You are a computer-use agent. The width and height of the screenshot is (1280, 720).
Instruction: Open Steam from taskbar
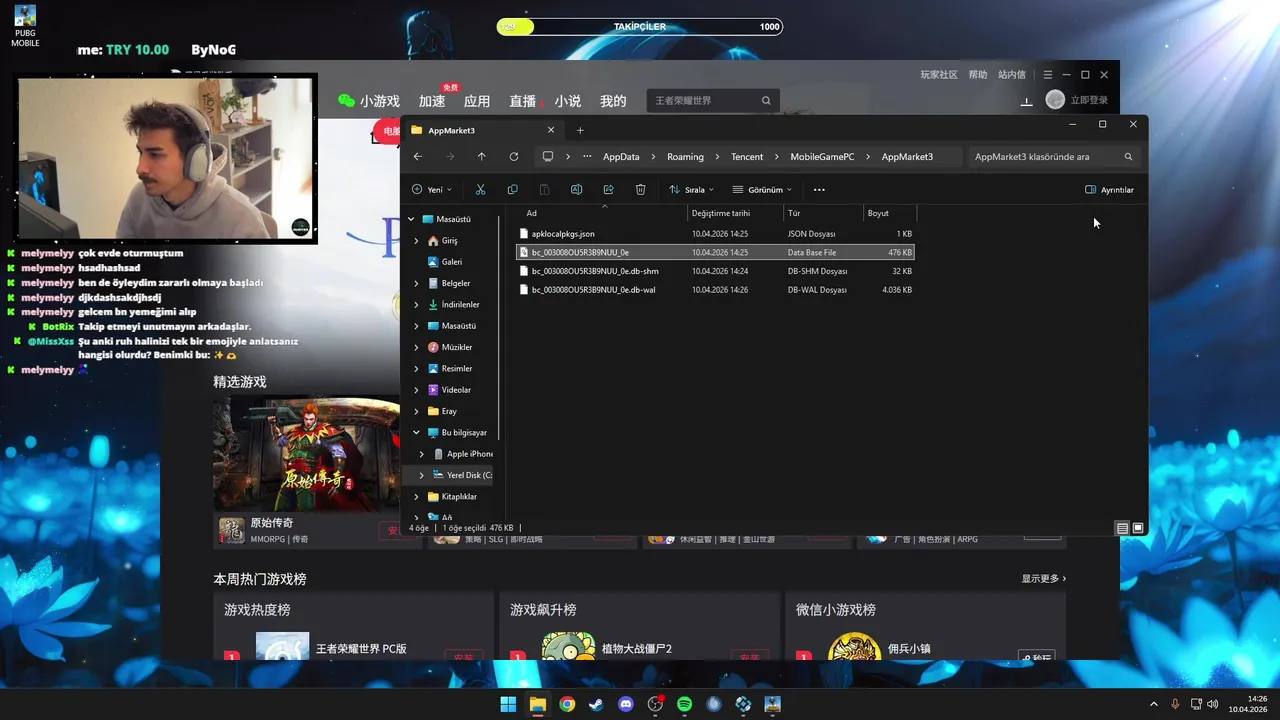(x=596, y=704)
